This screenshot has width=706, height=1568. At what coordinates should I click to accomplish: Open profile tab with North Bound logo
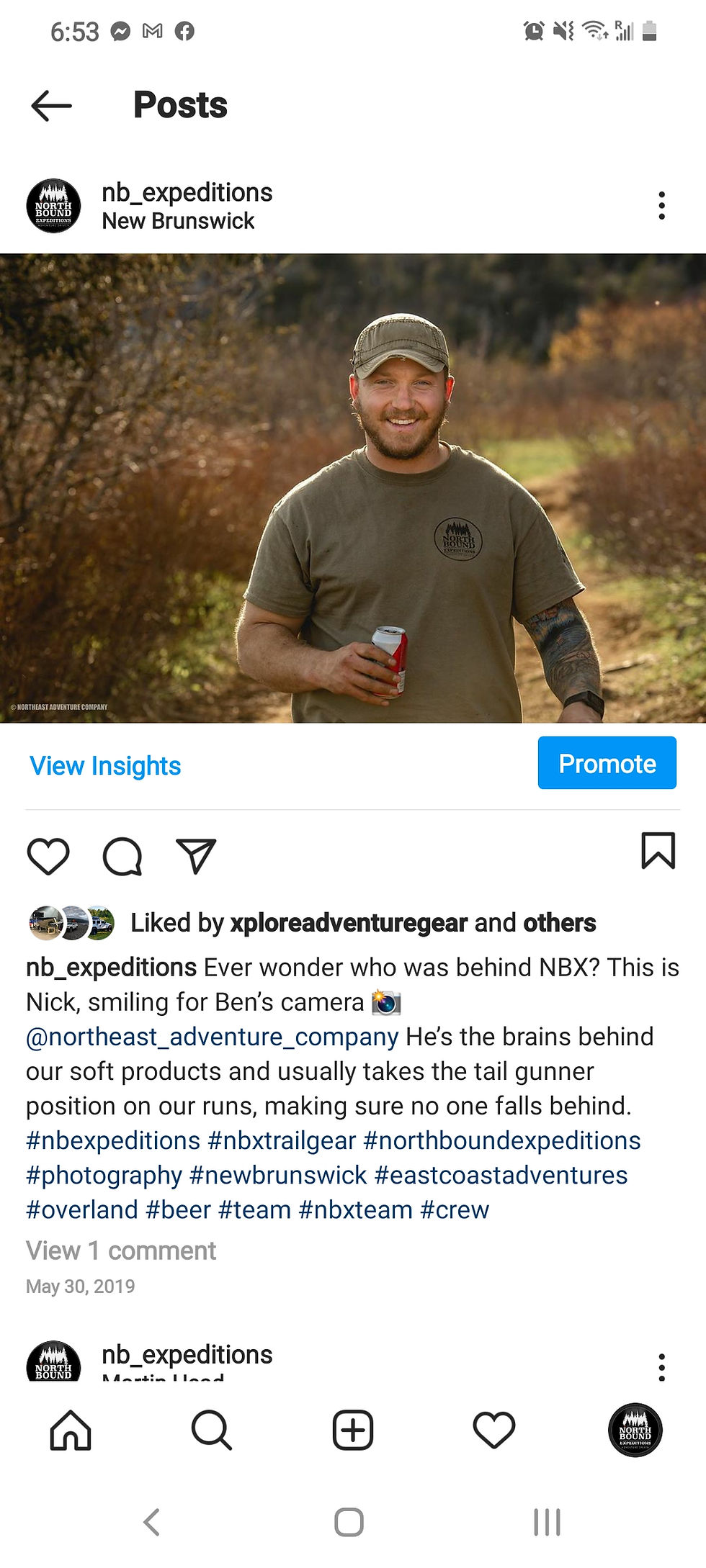coord(635,1430)
